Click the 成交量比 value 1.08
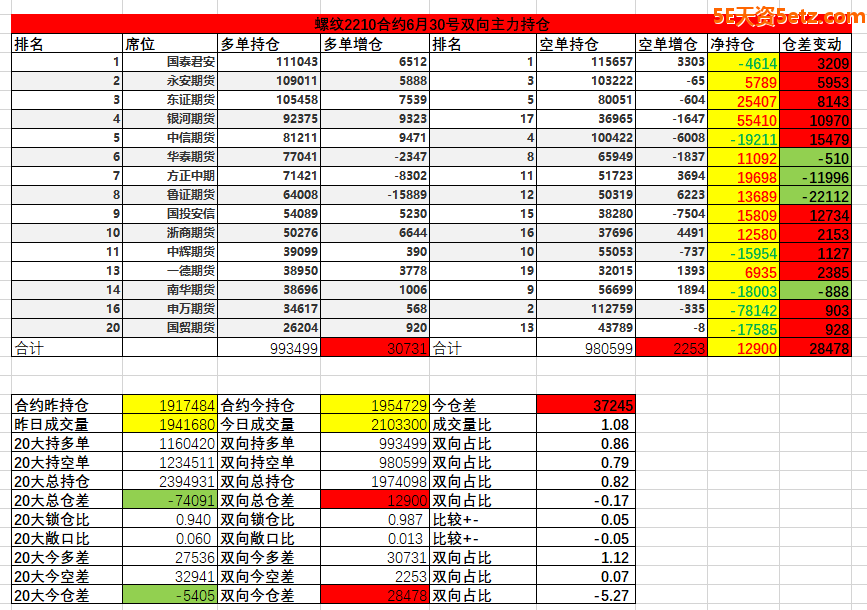The width and height of the screenshot is (867, 610). click(x=585, y=424)
